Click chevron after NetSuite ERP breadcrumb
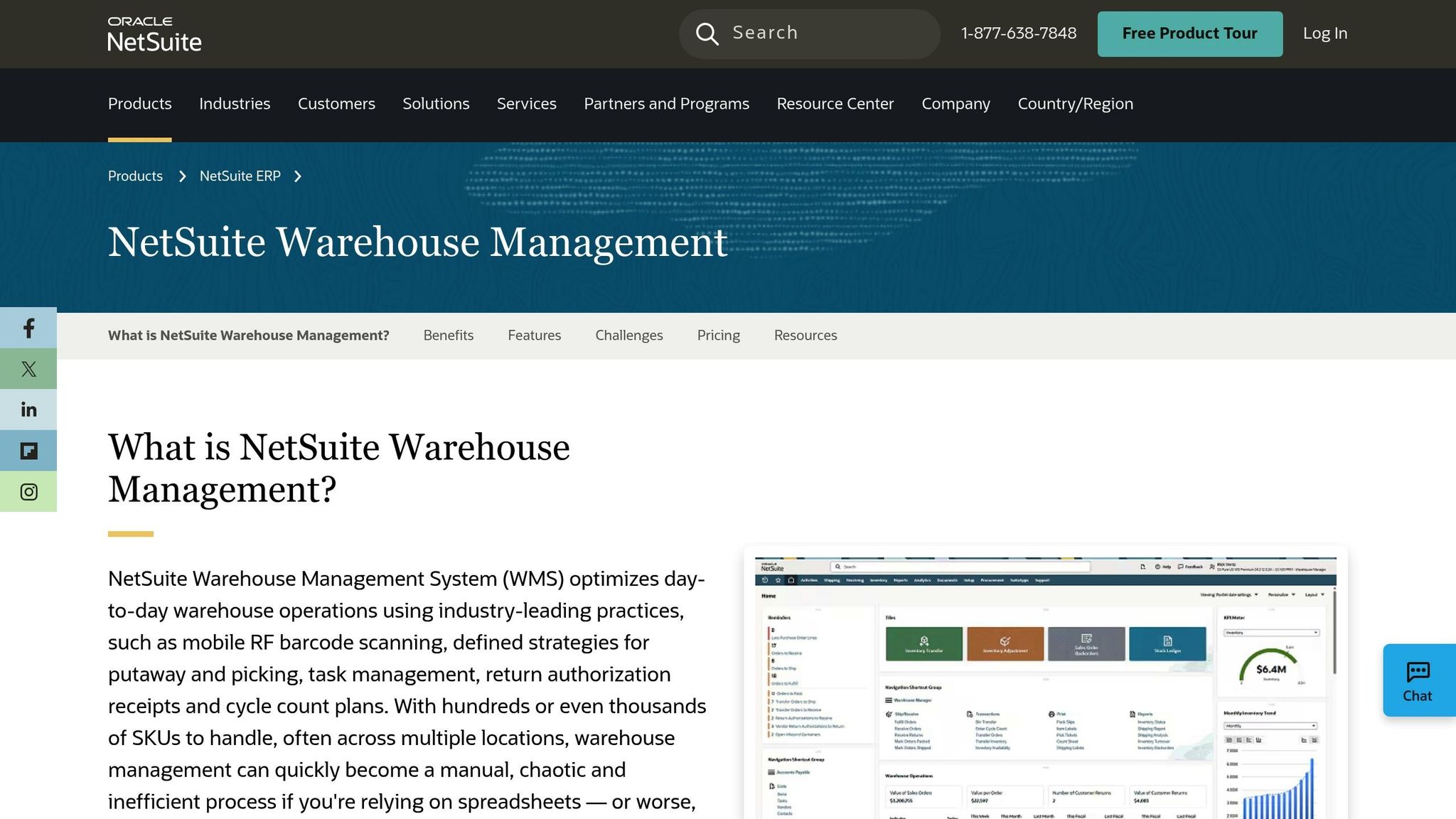The height and width of the screenshot is (819, 1456). [x=298, y=176]
